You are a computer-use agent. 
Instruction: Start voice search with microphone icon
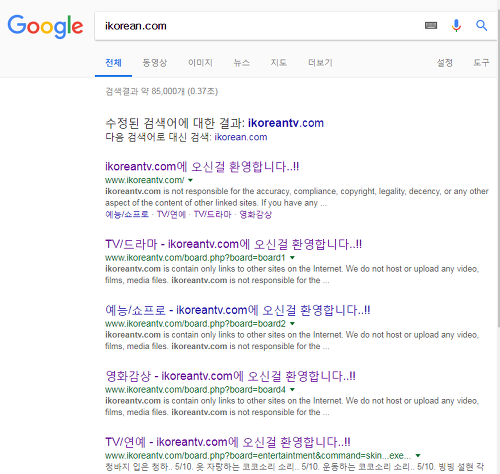point(456,25)
